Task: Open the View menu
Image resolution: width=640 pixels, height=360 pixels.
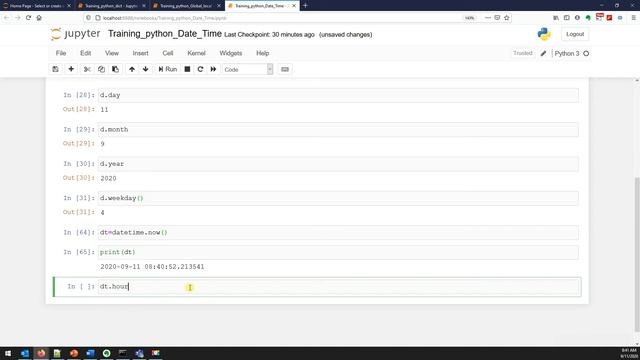Action: (111, 53)
